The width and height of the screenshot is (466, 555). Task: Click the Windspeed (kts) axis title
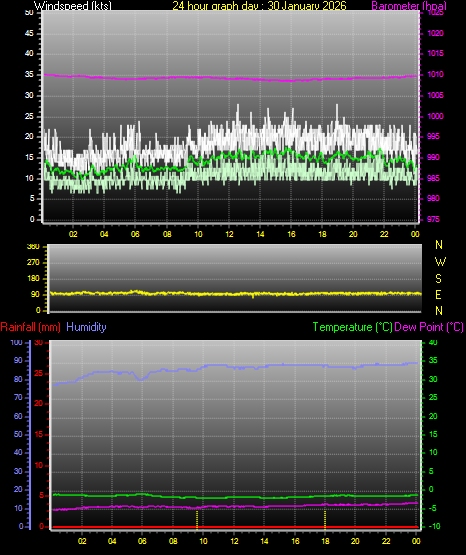(x=73, y=5)
